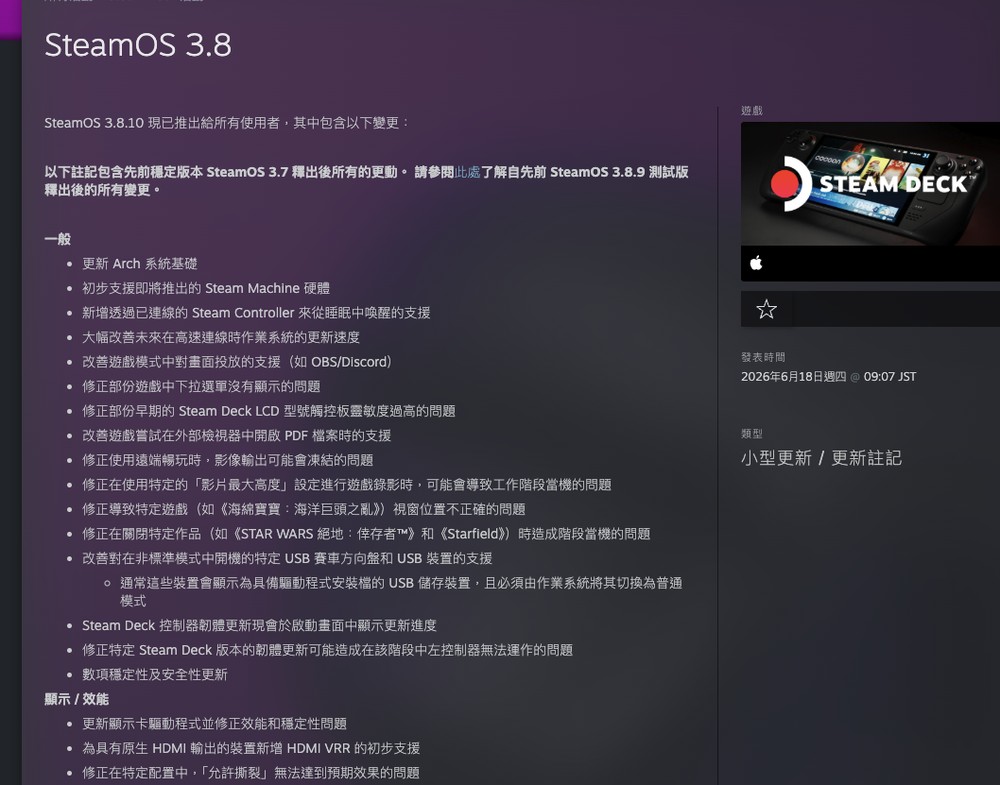Click the 一般 section heading
This screenshot has height=785, width=1000.
tap(57, 239)
